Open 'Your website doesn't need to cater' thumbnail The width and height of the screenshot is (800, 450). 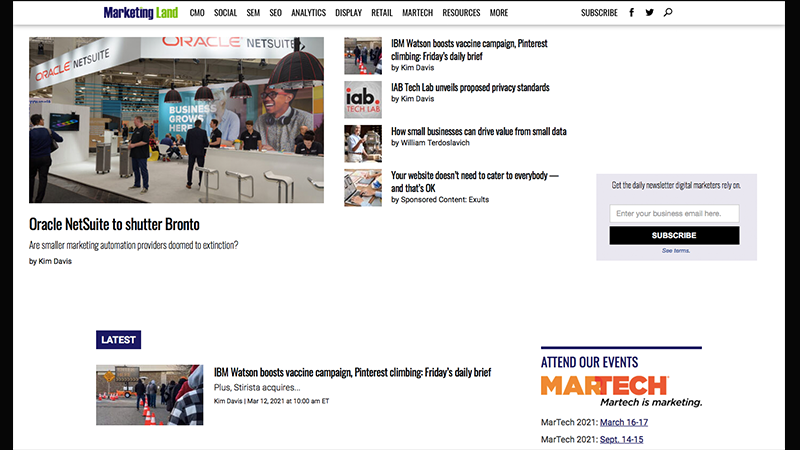tap(363, 187)
